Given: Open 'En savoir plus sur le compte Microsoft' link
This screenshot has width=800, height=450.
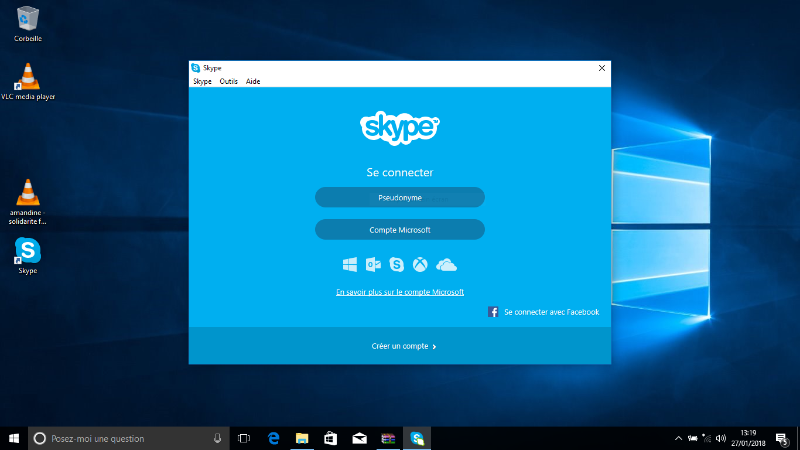Looking at the screenshot, I should (x=400, y=292).
